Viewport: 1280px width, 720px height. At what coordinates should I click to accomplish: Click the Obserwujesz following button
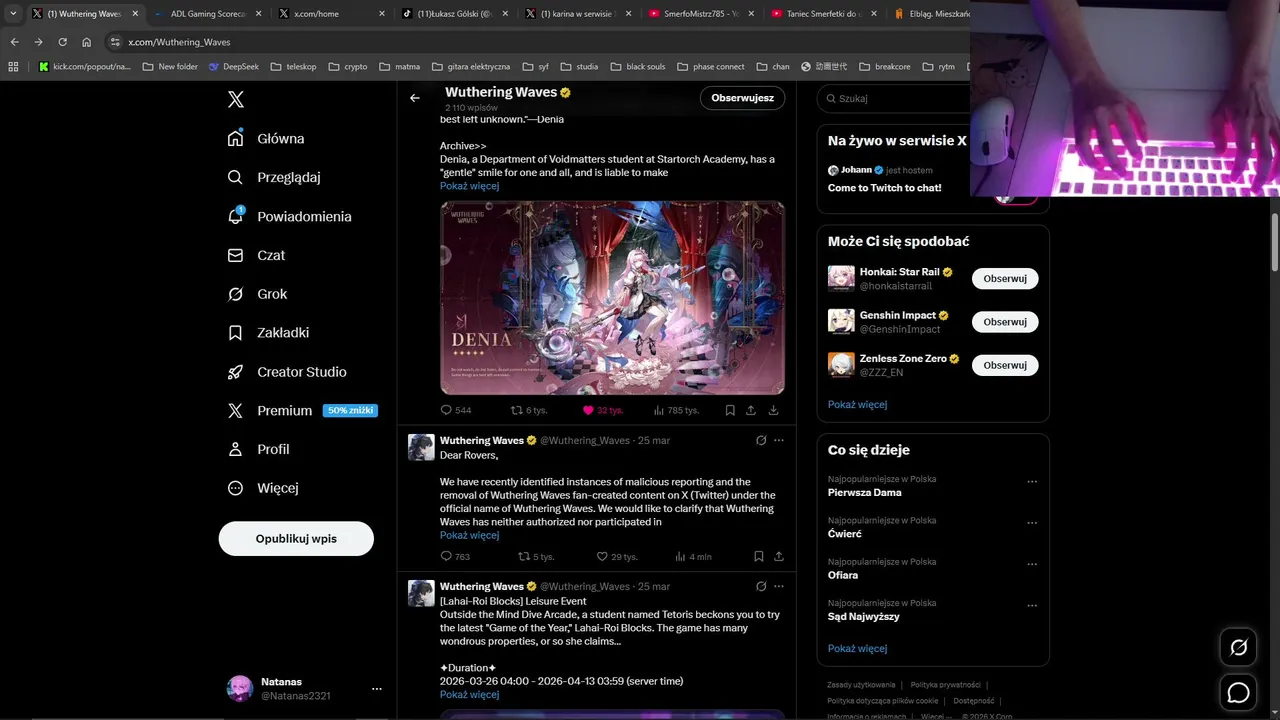[x=742, y=98]
